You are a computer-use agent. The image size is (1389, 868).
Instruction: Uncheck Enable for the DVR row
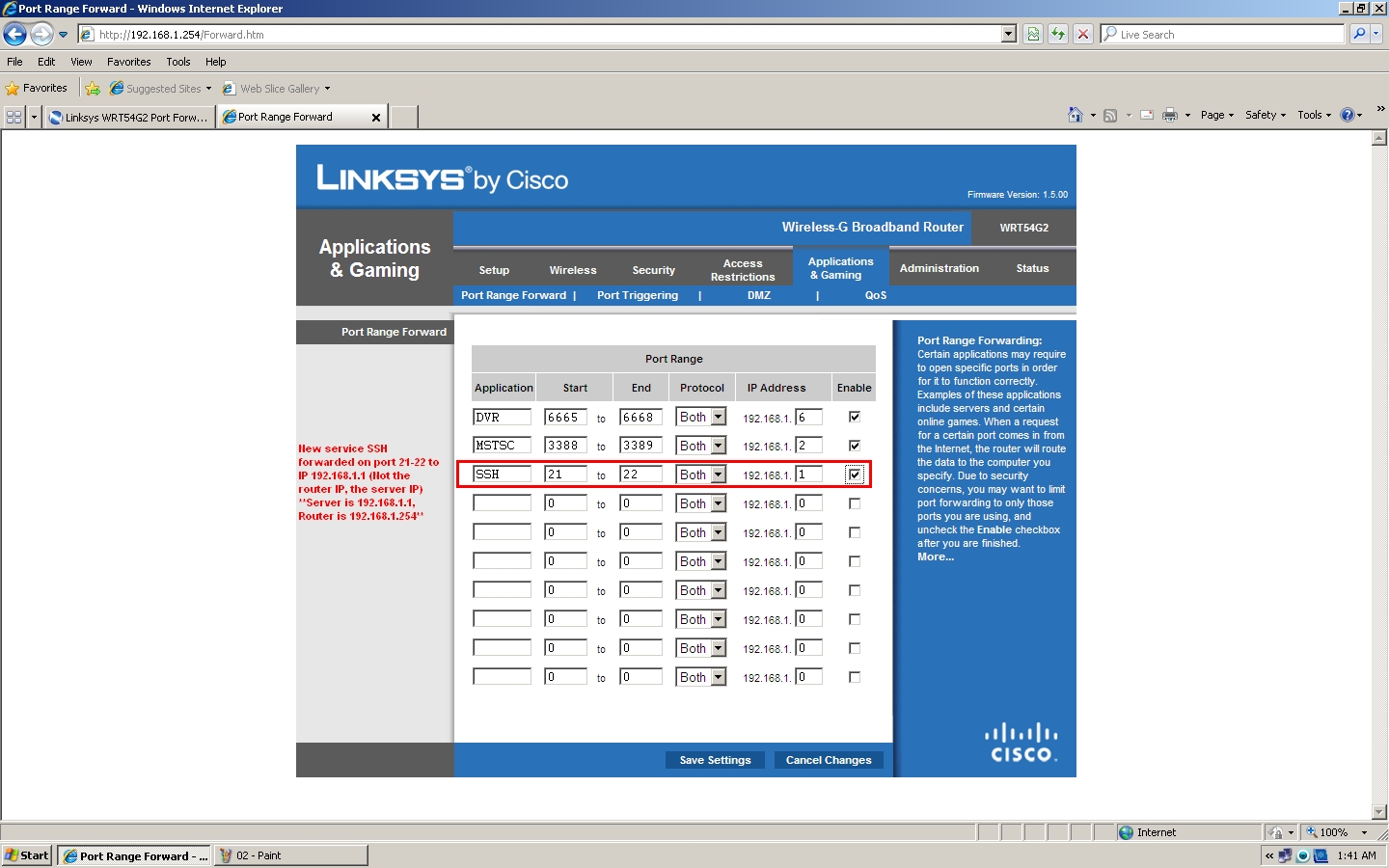(x=855, y=417)
